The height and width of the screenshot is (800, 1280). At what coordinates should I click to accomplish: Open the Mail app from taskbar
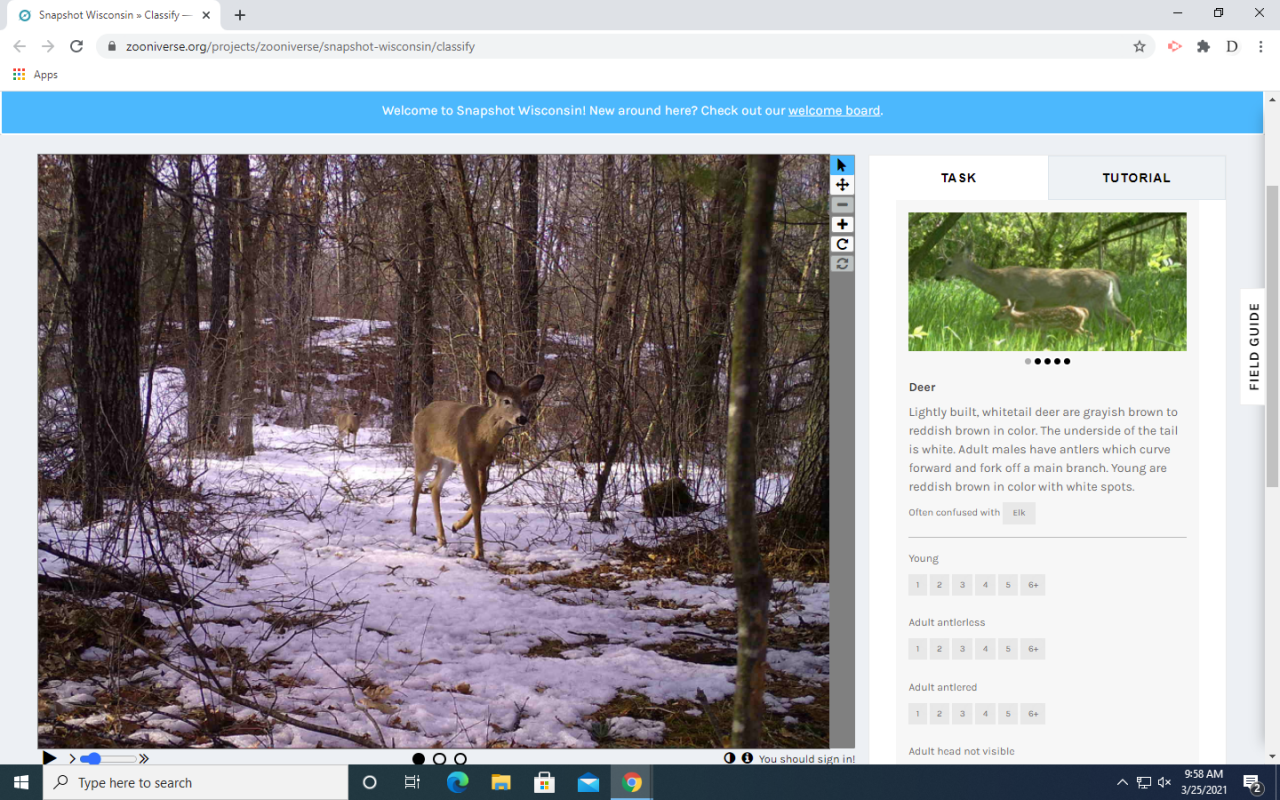[589, 782]
